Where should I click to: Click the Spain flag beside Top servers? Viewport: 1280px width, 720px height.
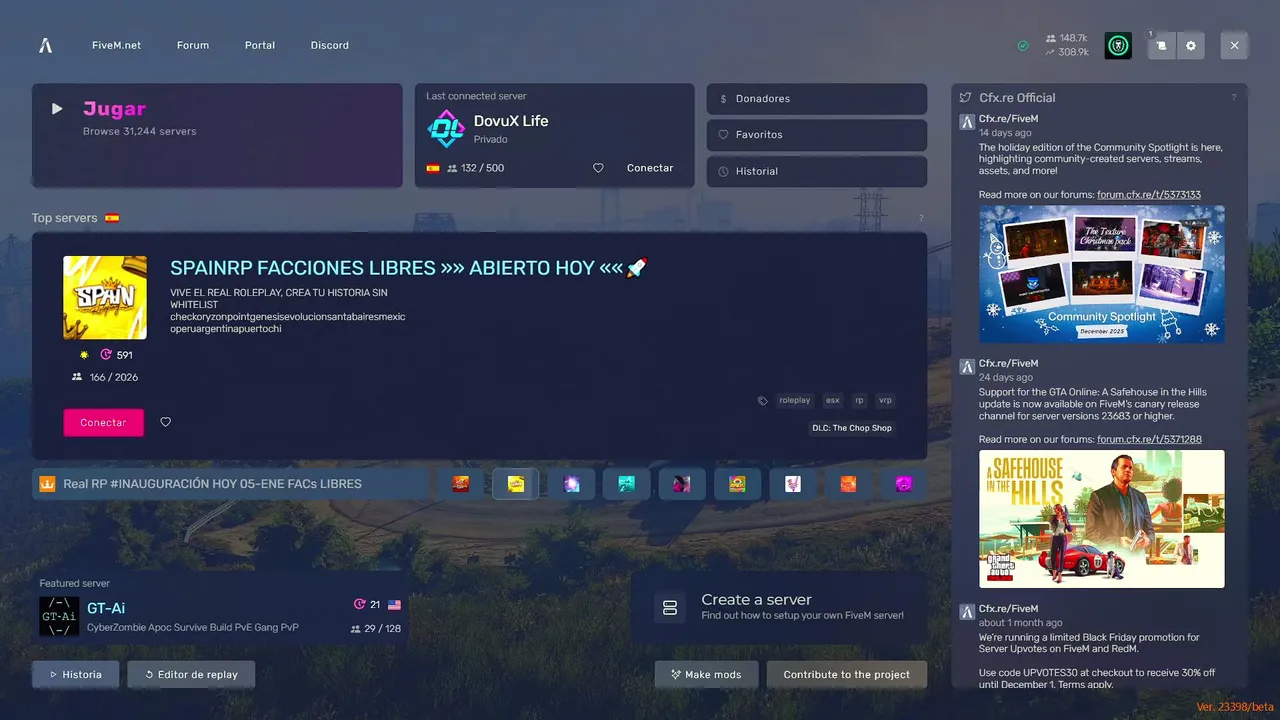coord(112,218)
